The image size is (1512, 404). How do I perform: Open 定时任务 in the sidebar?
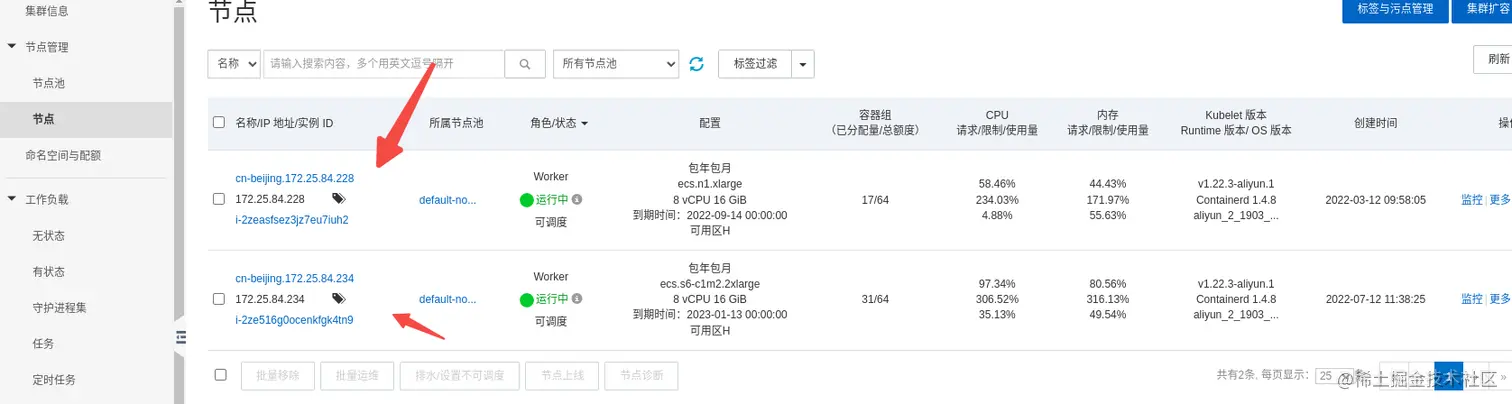[x=54, y=379]
